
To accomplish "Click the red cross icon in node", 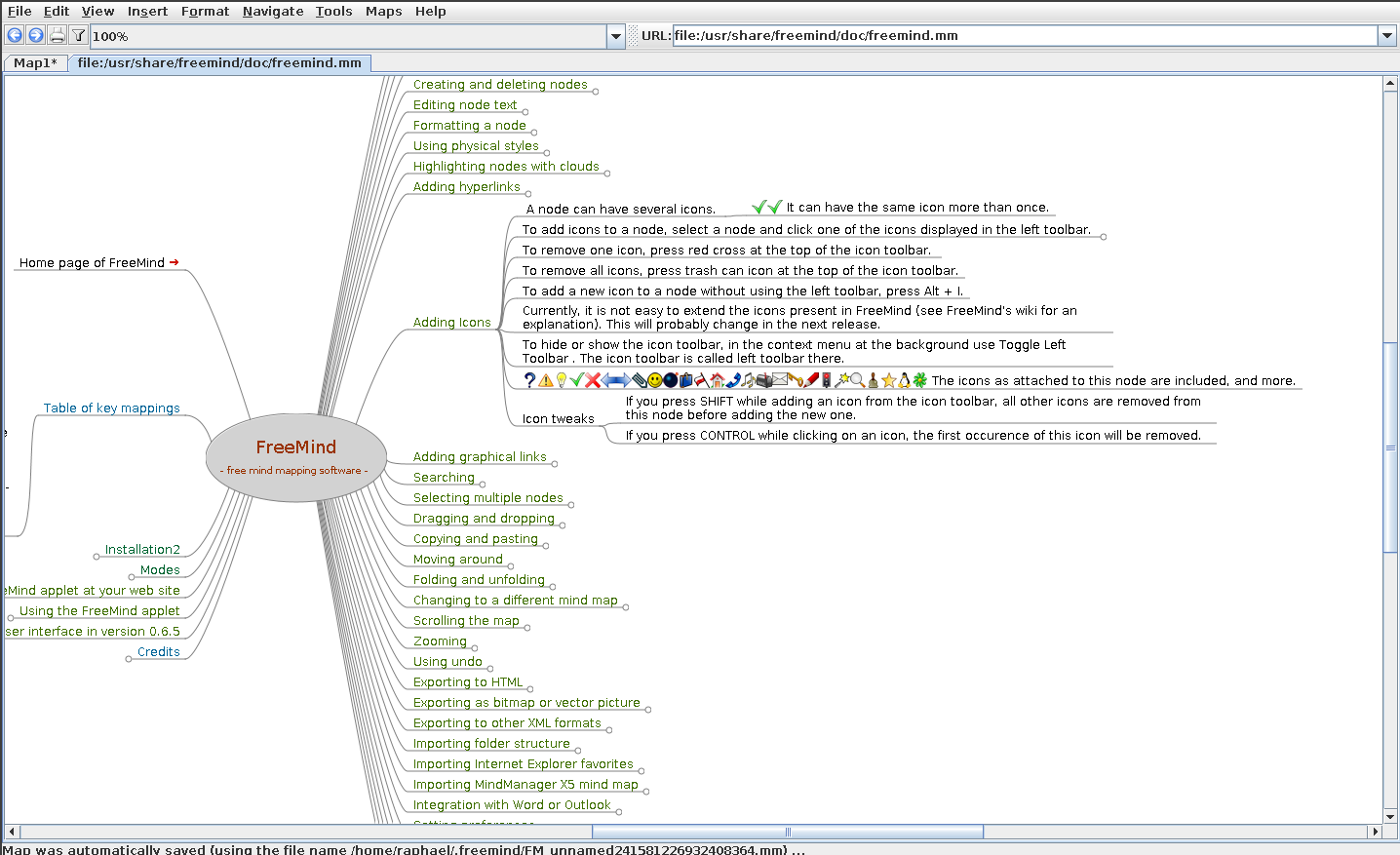I will [593, 380].
